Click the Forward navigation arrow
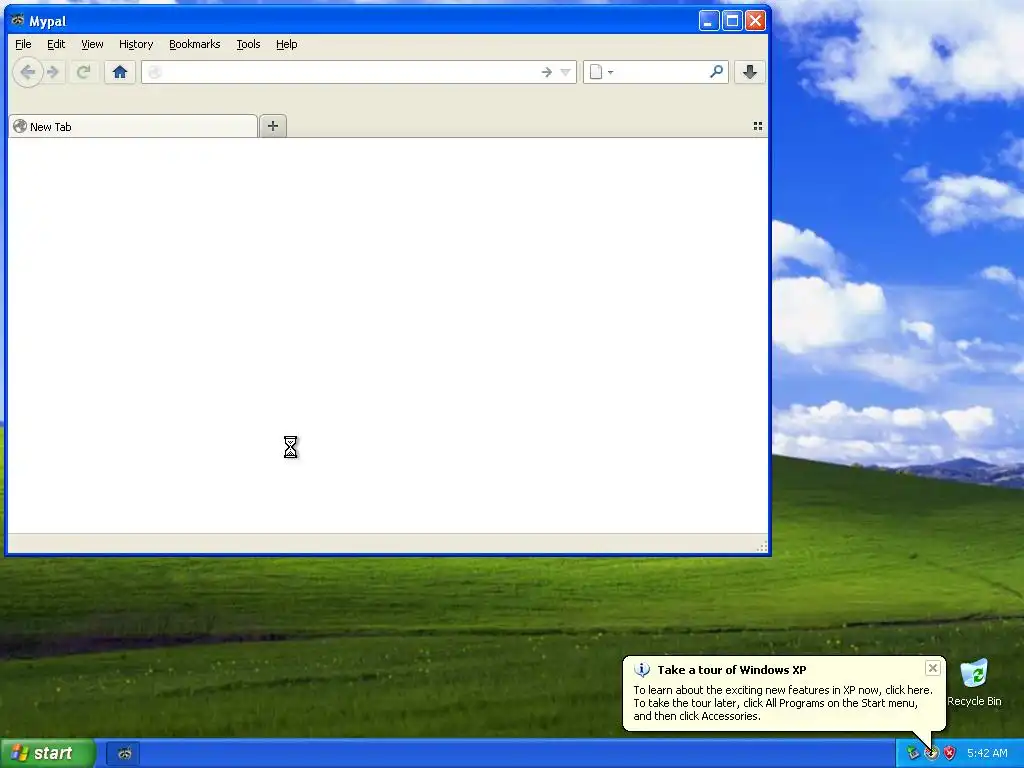 (x=54, y=72)
